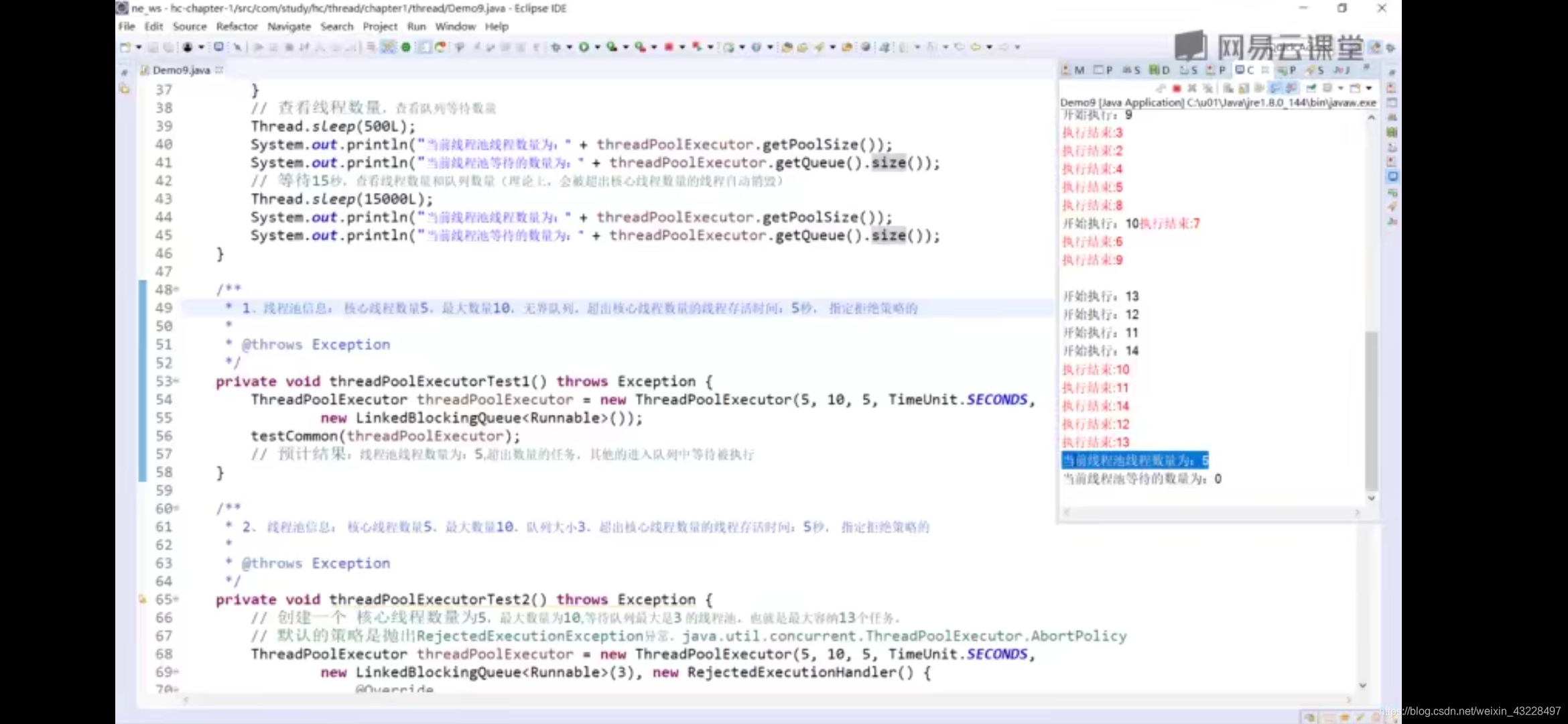Image resolution: width=1568 pixels, height=724 pixels.
Task: Click 'testCommon(threadPoolExecutor);' on line 56
Action: pos(385,436)
